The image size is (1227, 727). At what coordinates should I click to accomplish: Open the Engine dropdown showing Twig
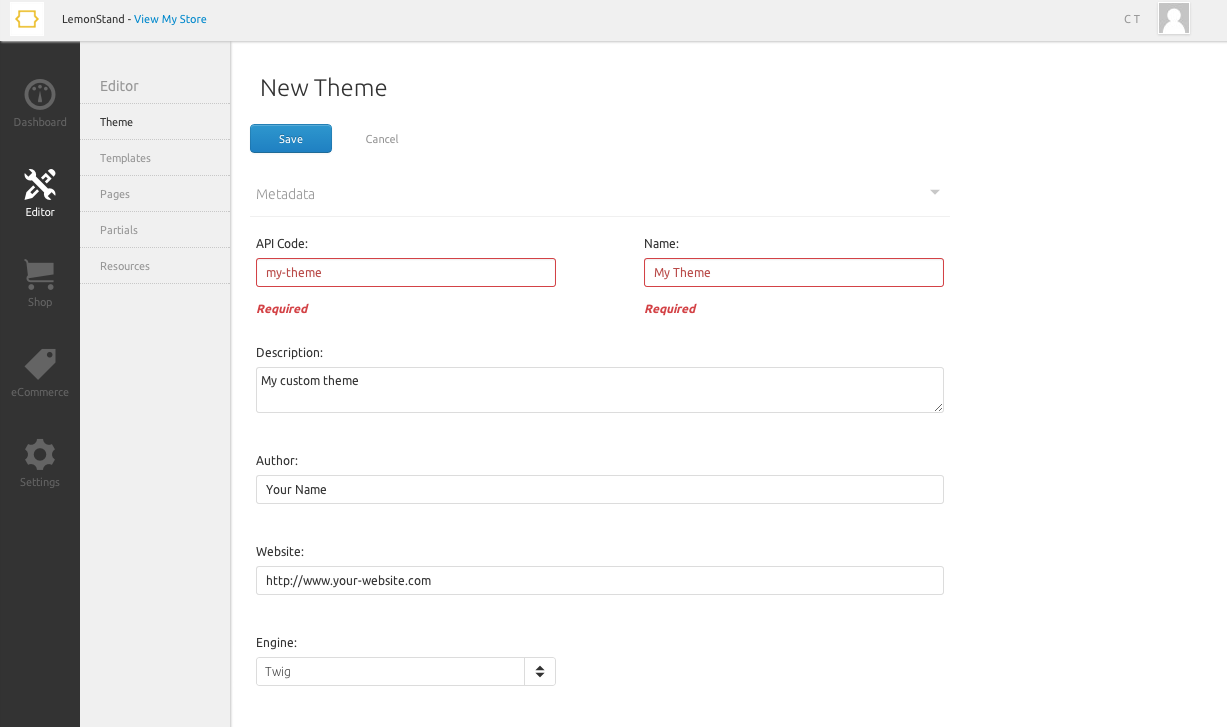[391, 671]
